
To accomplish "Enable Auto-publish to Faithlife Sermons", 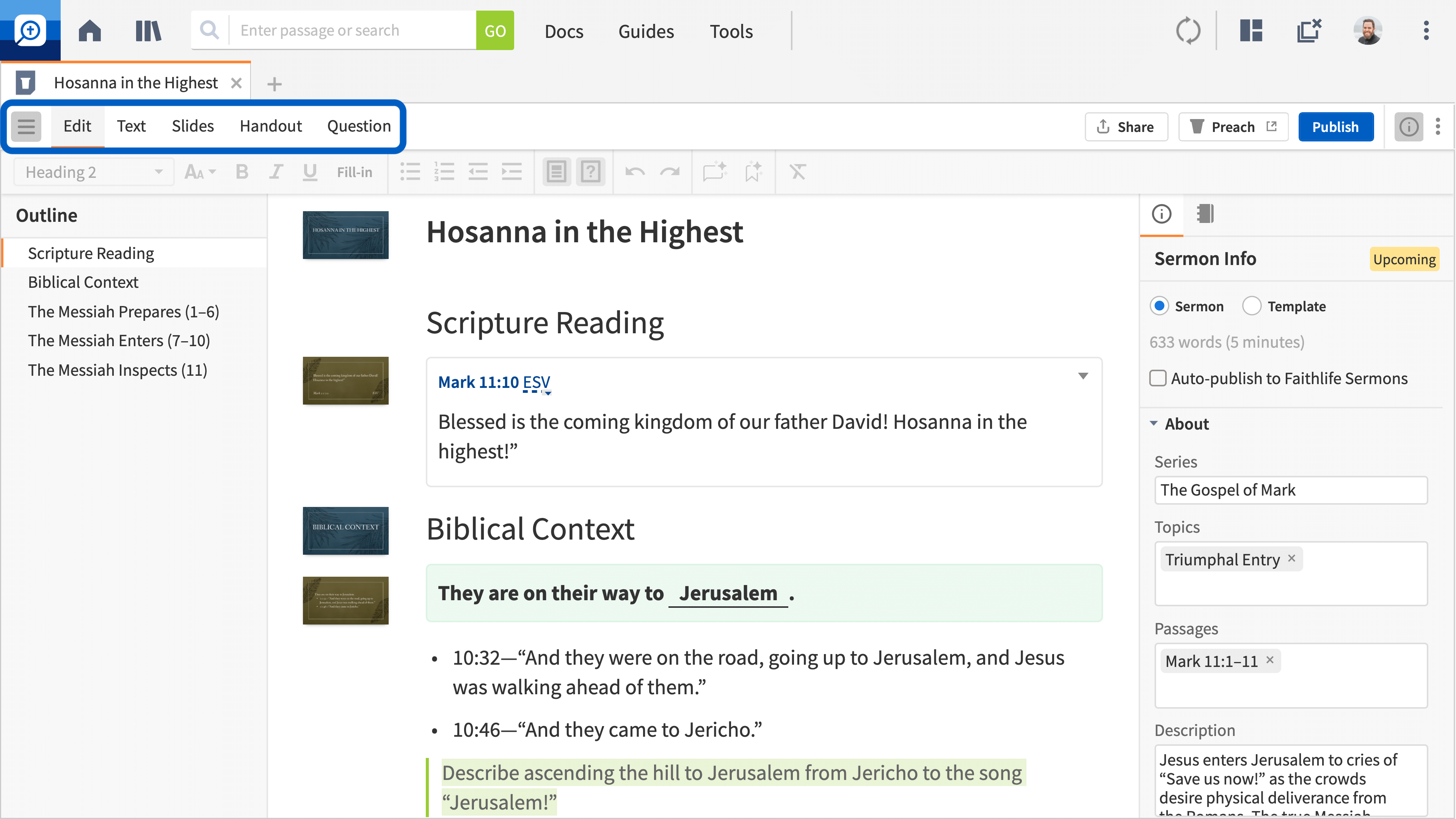I will tap(1158, 378).
